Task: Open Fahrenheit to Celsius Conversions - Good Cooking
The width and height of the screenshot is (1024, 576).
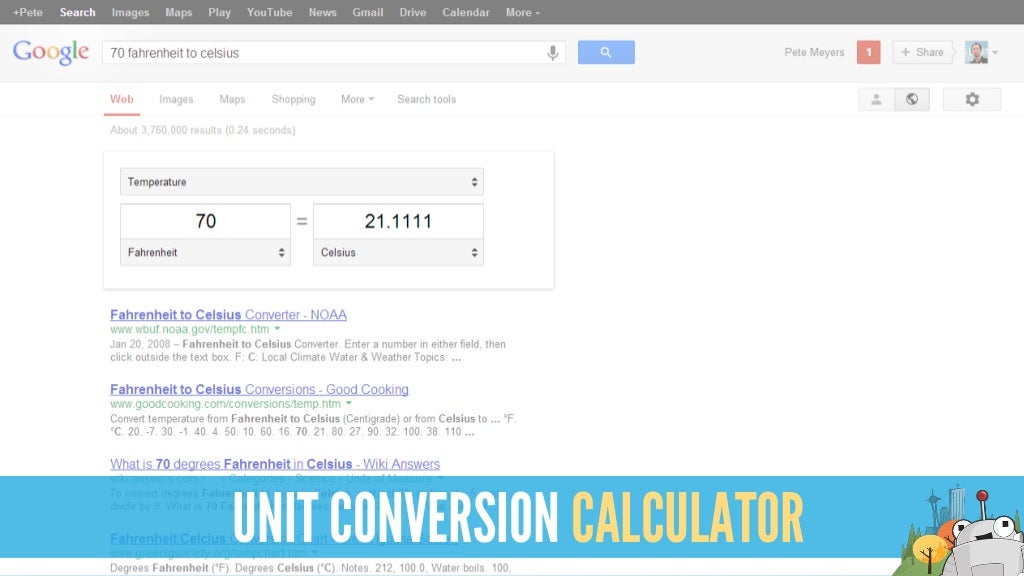Action: click(259, 389)
